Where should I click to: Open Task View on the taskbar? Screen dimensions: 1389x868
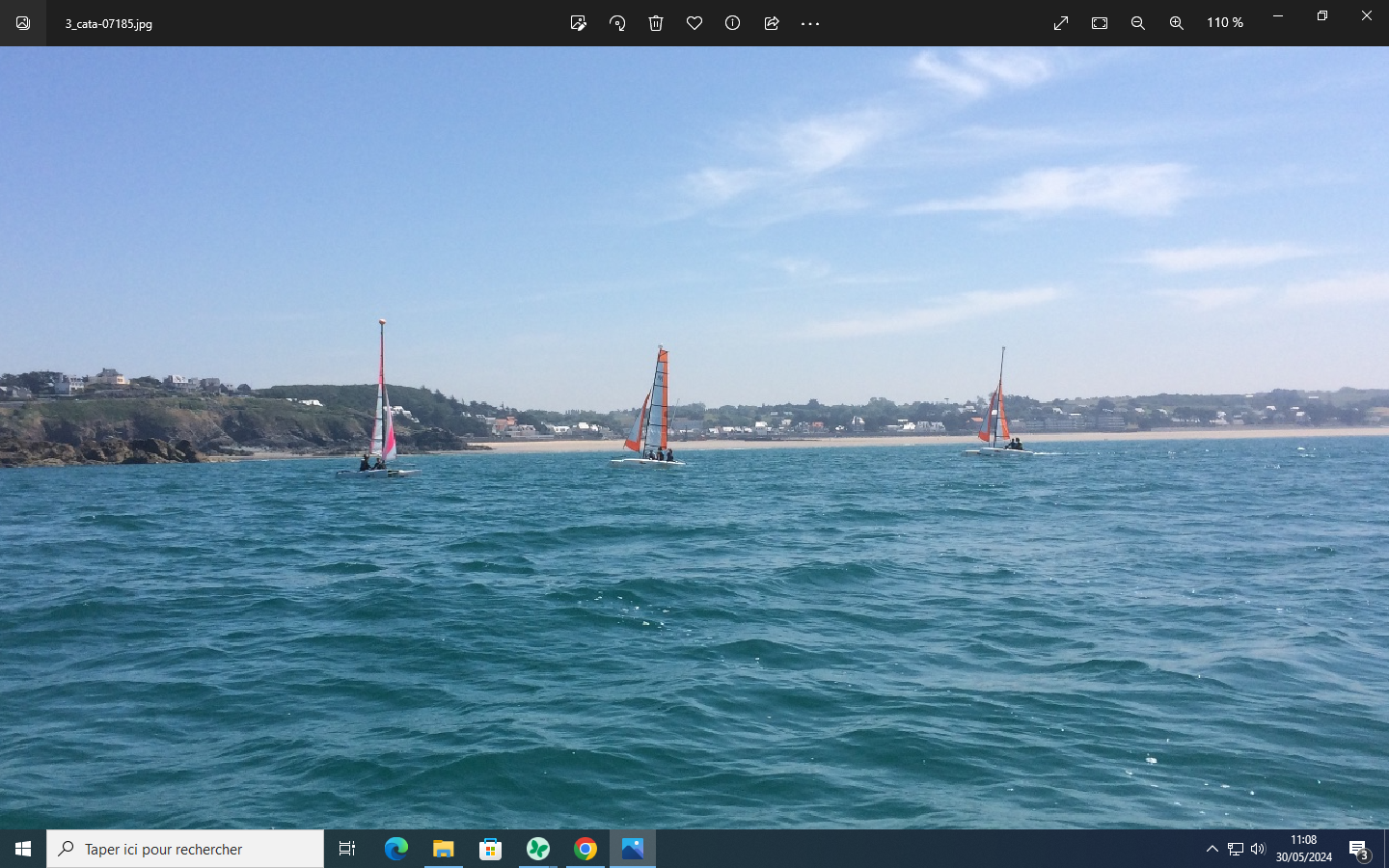[347, 849]
